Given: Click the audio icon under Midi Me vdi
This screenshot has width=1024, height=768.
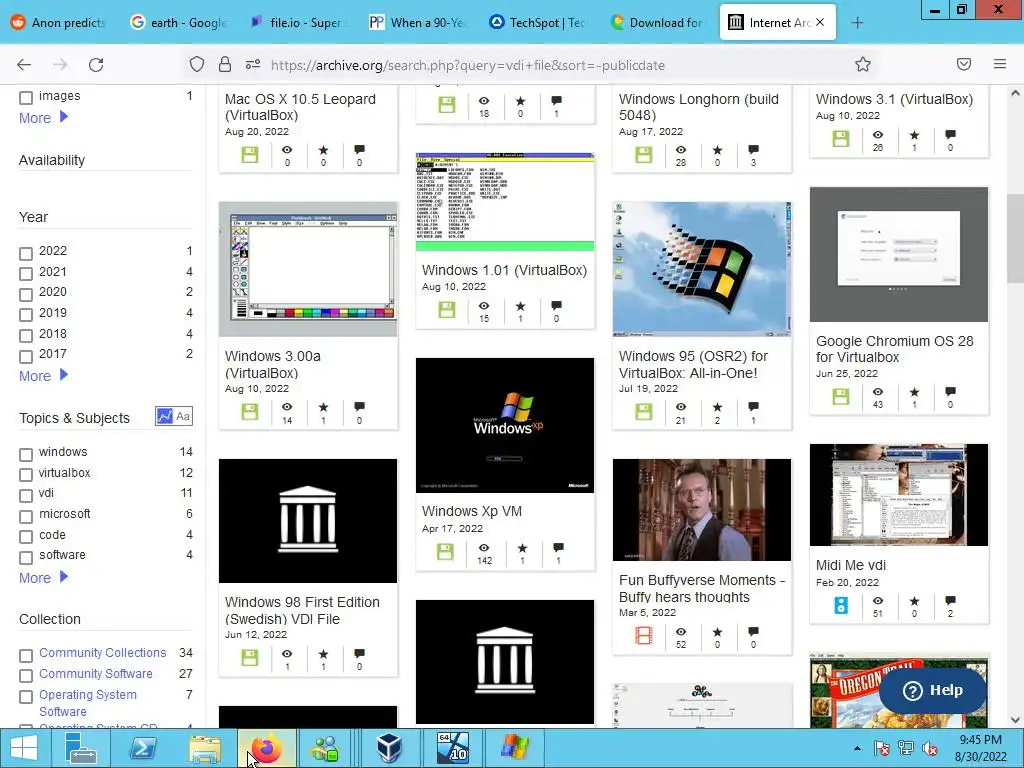Looking at the screenshot, I should [841, 605].
